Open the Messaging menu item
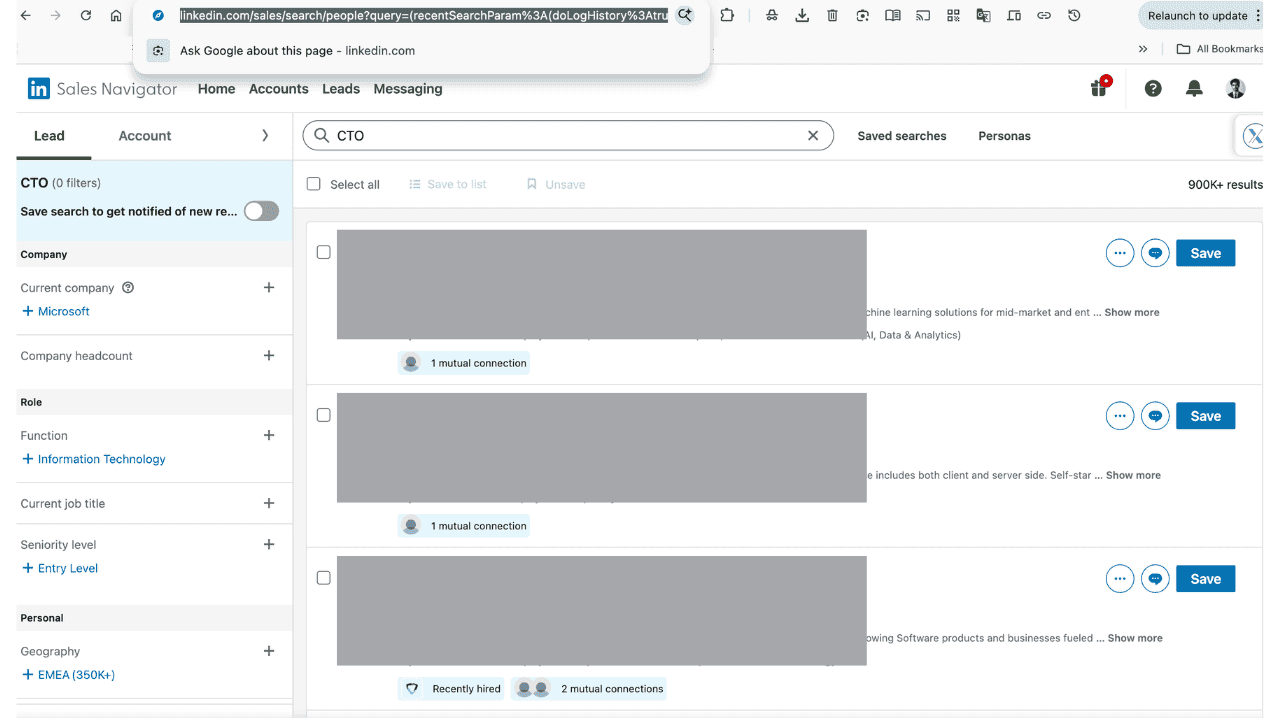Image resolution: width=1280 pixels, height=720 pixels. [x=407, y=89]
